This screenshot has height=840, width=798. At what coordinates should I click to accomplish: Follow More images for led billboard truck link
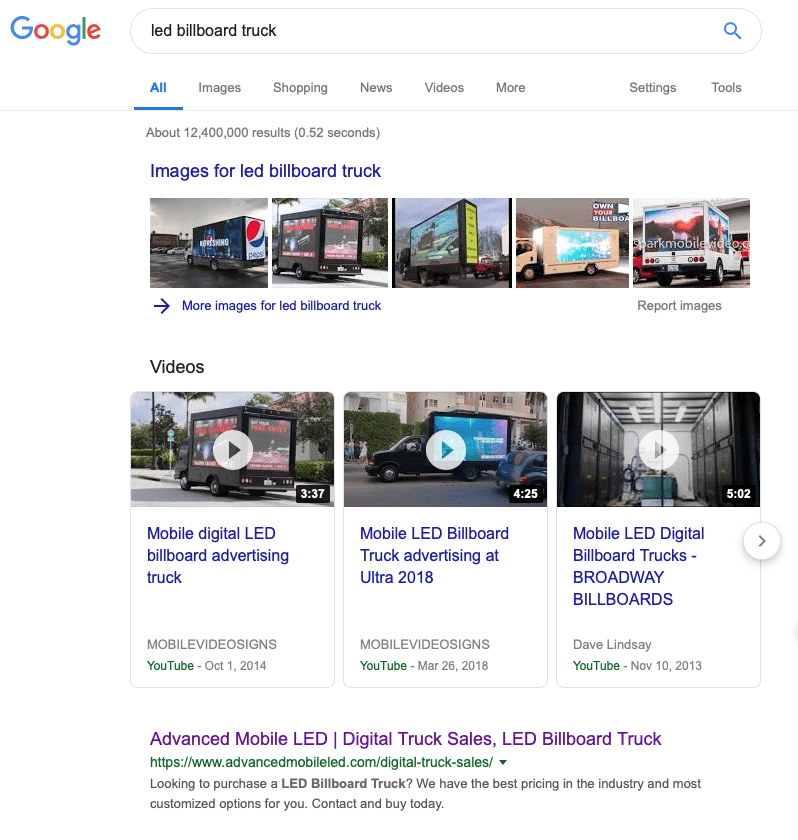[x=281, y=306]
